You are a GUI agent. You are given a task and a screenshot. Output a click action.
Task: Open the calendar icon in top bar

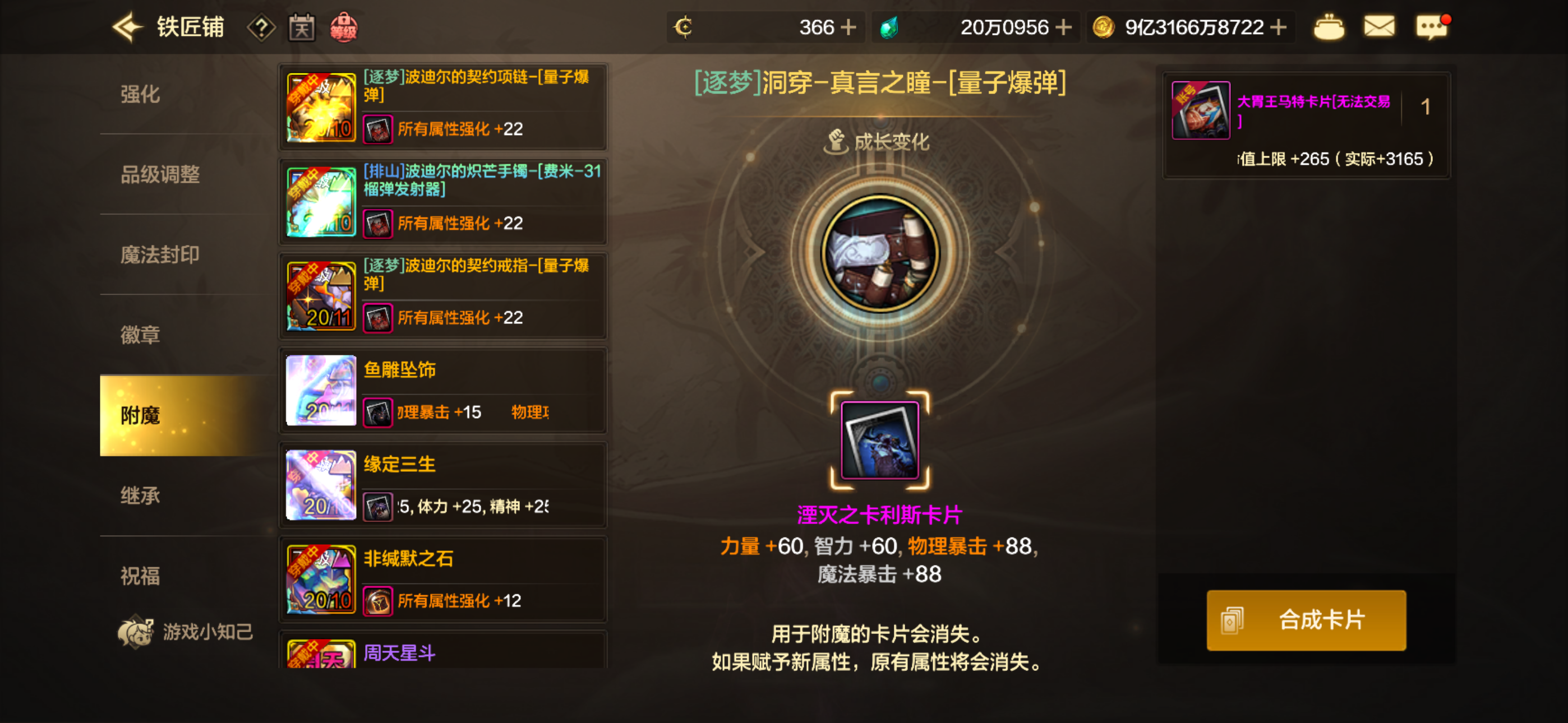pyautogui.click(x=301, y=27)
